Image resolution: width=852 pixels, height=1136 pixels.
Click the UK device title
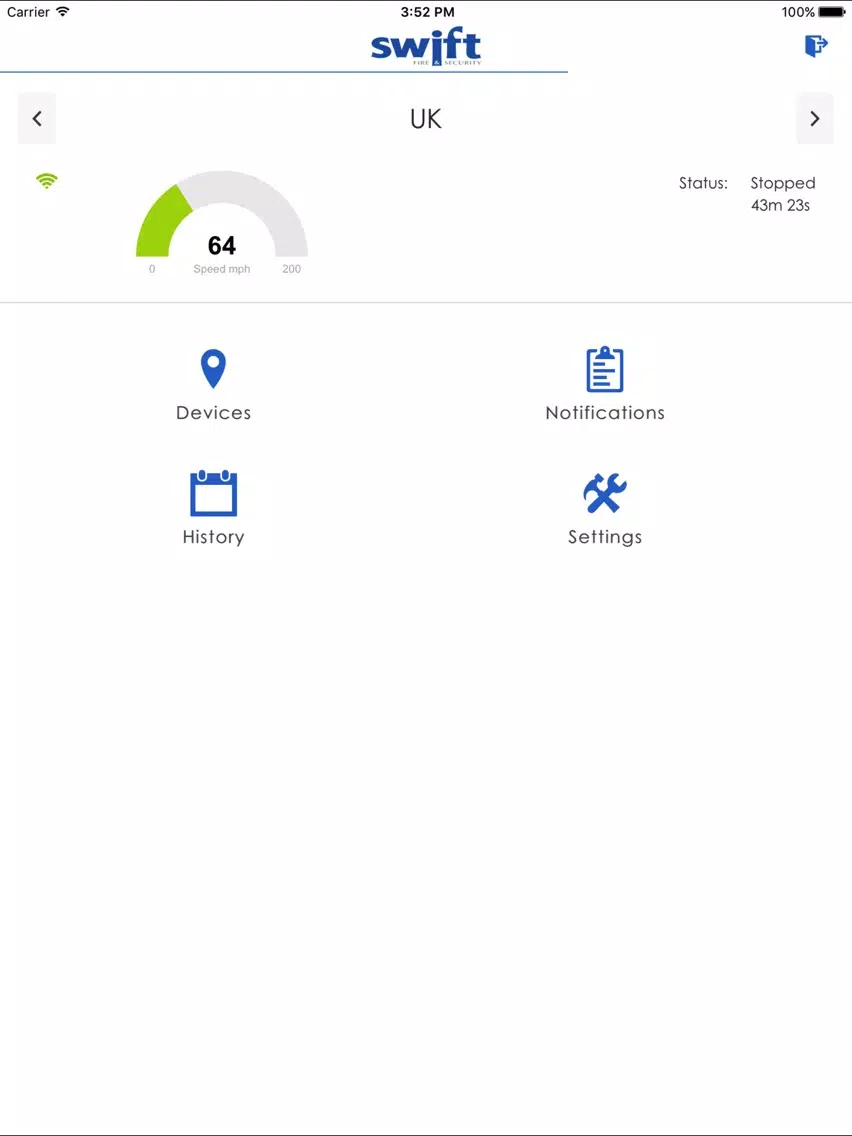coord(426,119)
